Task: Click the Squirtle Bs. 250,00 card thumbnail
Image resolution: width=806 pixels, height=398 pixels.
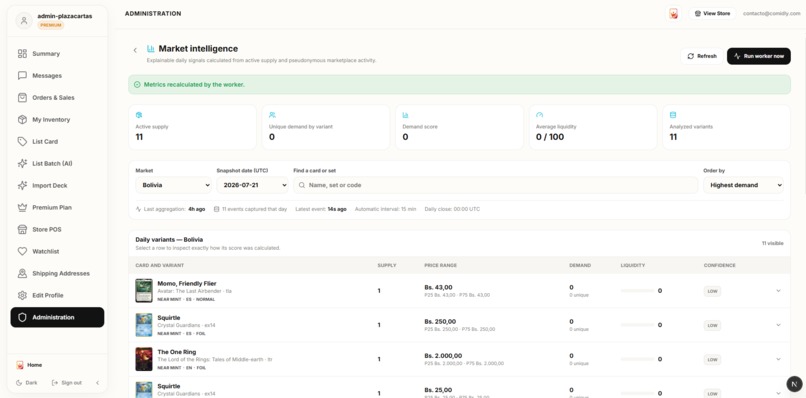Action: pyautogui.click(x=144, y=325)
